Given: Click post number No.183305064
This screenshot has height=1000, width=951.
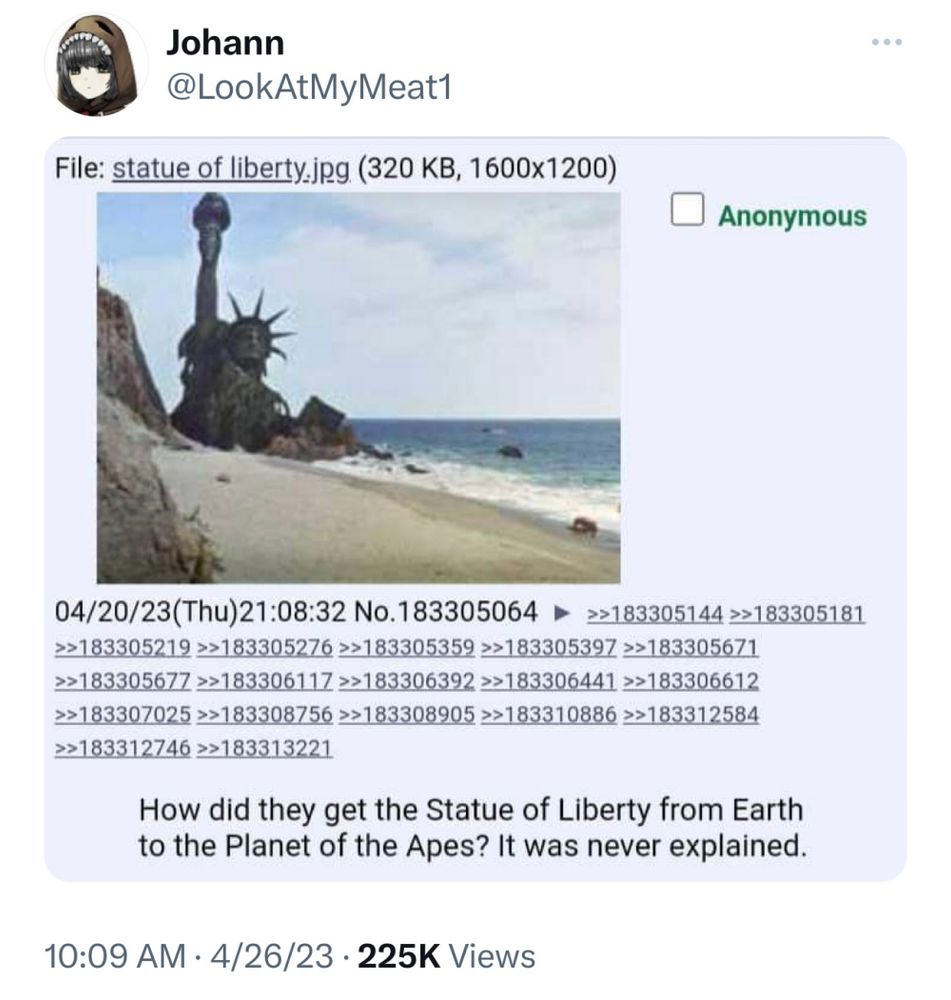Looking at the screenshot, I should point(445,612).
